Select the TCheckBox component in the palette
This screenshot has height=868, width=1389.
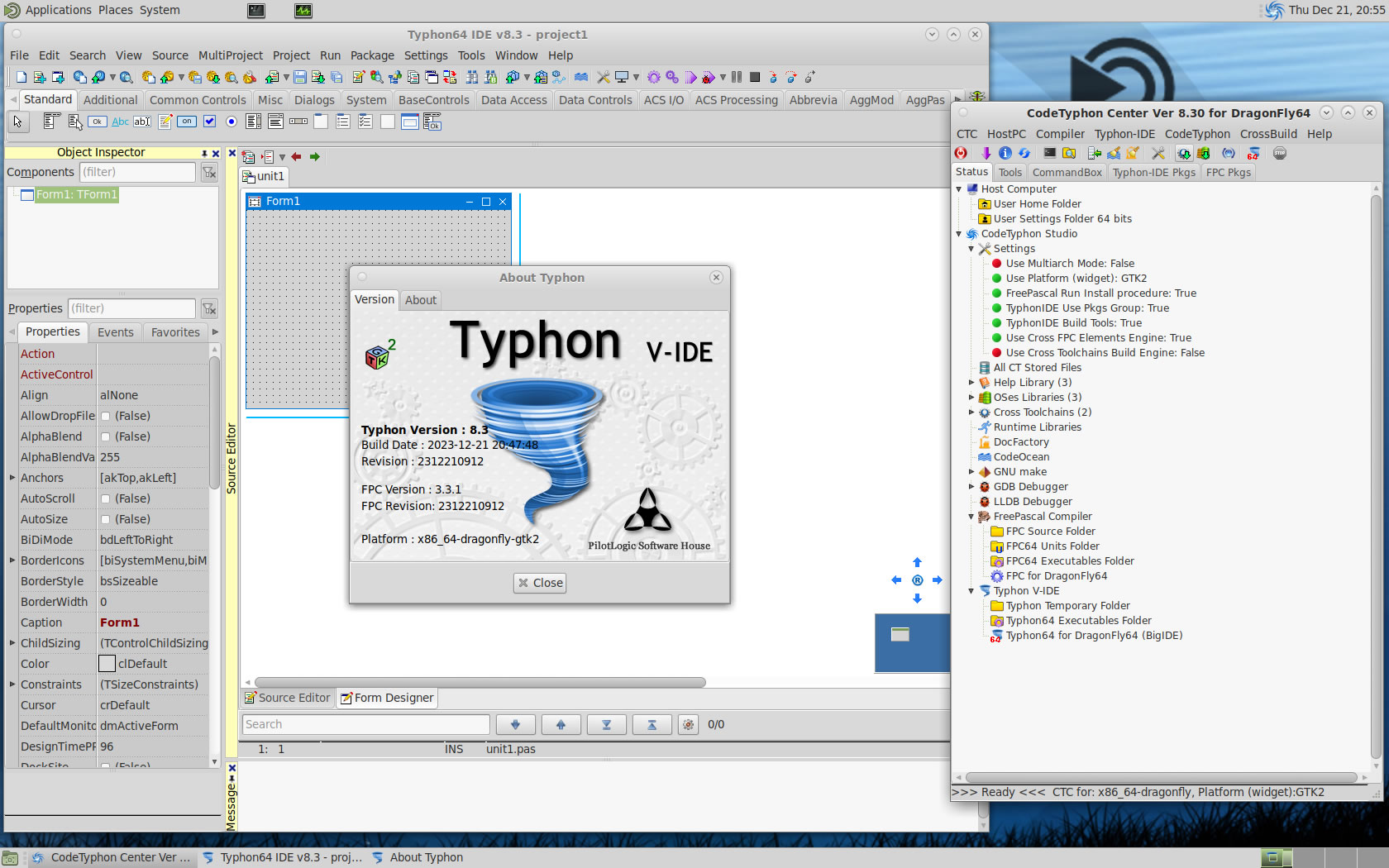(209, 122)
